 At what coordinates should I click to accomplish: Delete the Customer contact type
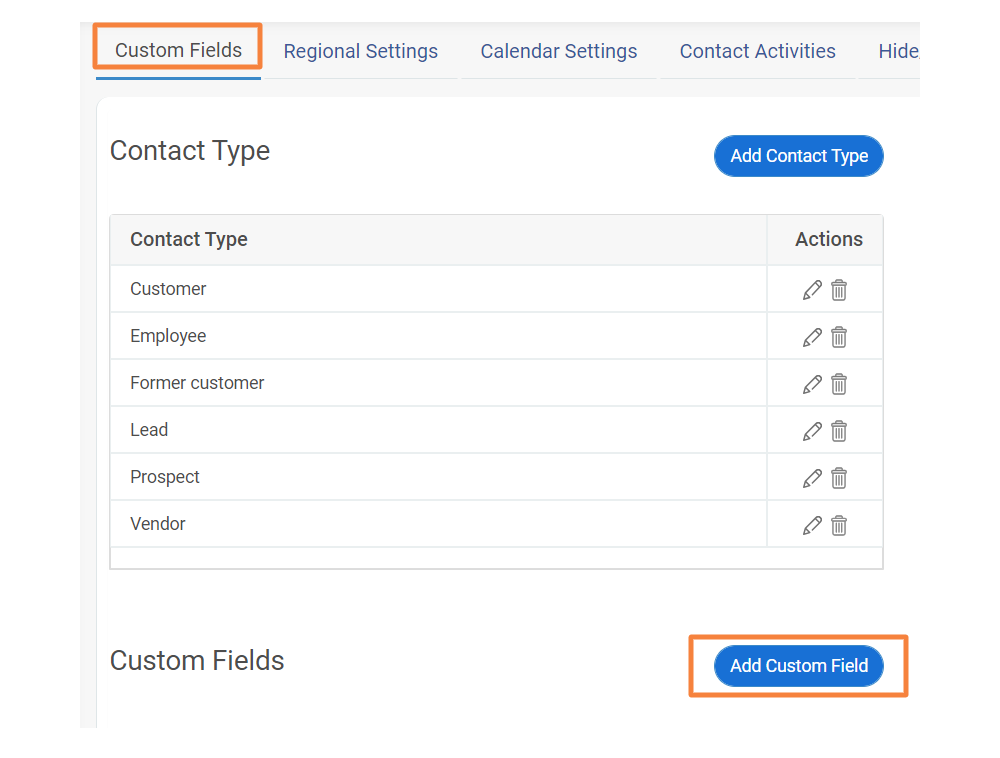tap(839, 290)
